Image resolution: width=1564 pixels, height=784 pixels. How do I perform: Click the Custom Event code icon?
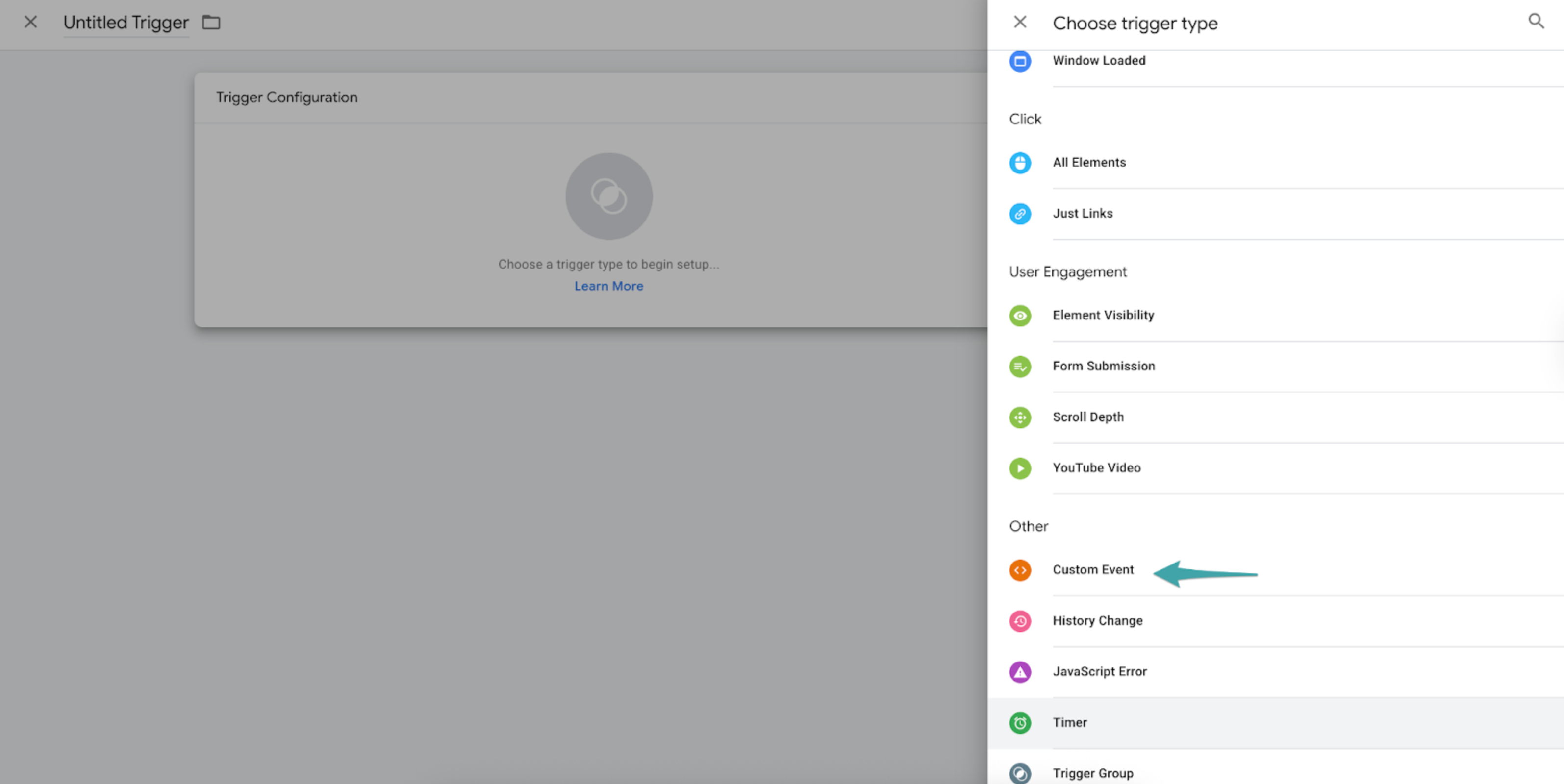click(1020, 570)
